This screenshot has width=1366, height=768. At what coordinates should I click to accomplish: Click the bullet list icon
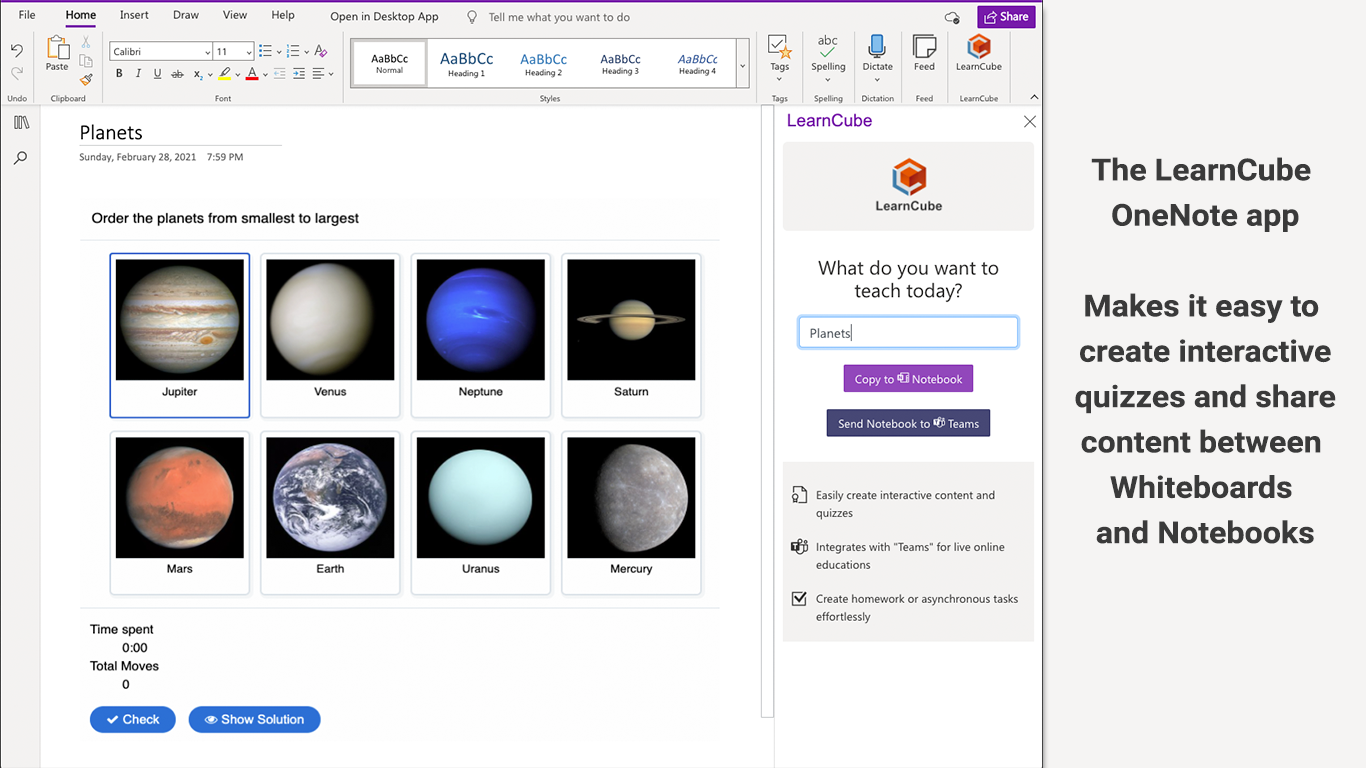pos(265,51)
